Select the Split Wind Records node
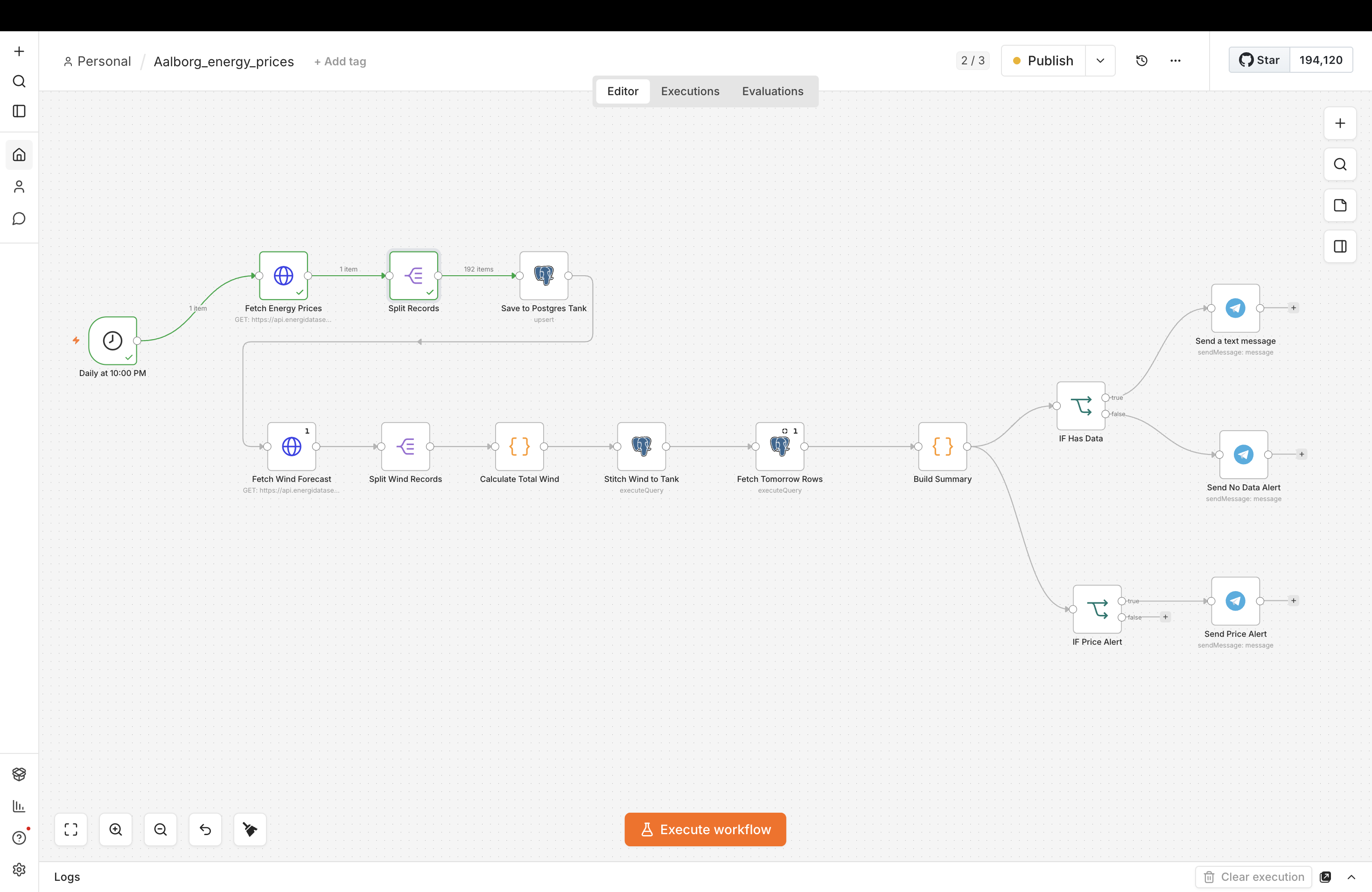Image resolution: width=1372 pixels, height=892 pixels. coord(405,446)
